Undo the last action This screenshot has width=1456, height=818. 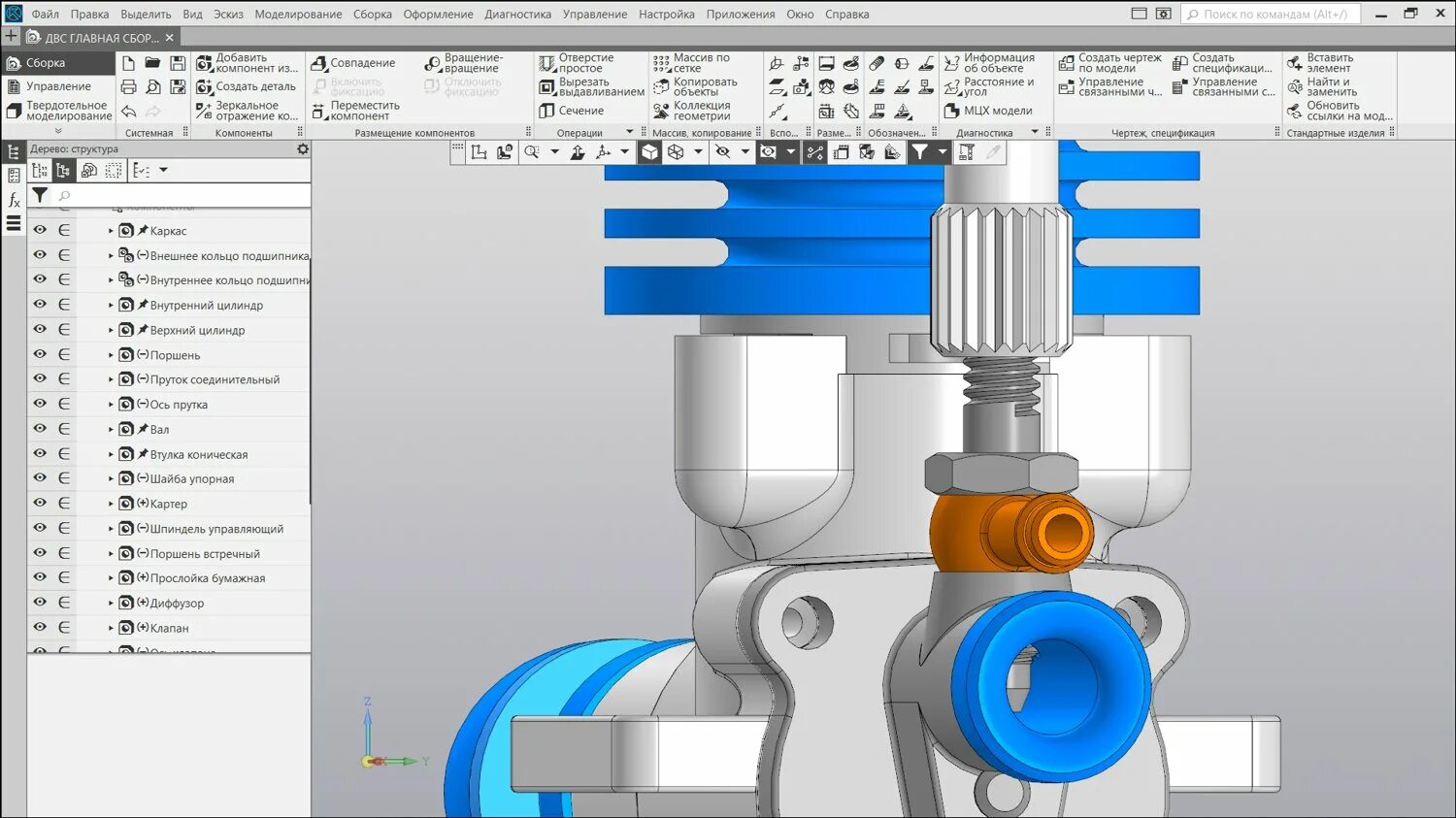coord(128,112)
